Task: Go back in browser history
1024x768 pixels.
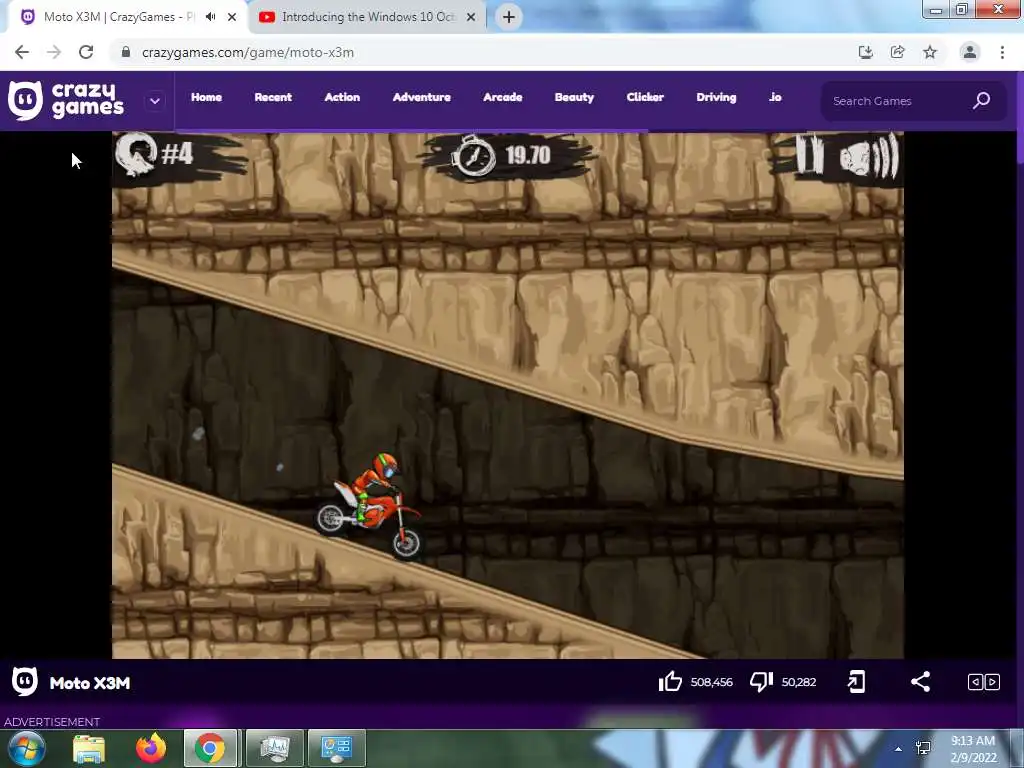Action: pos(22,52)
